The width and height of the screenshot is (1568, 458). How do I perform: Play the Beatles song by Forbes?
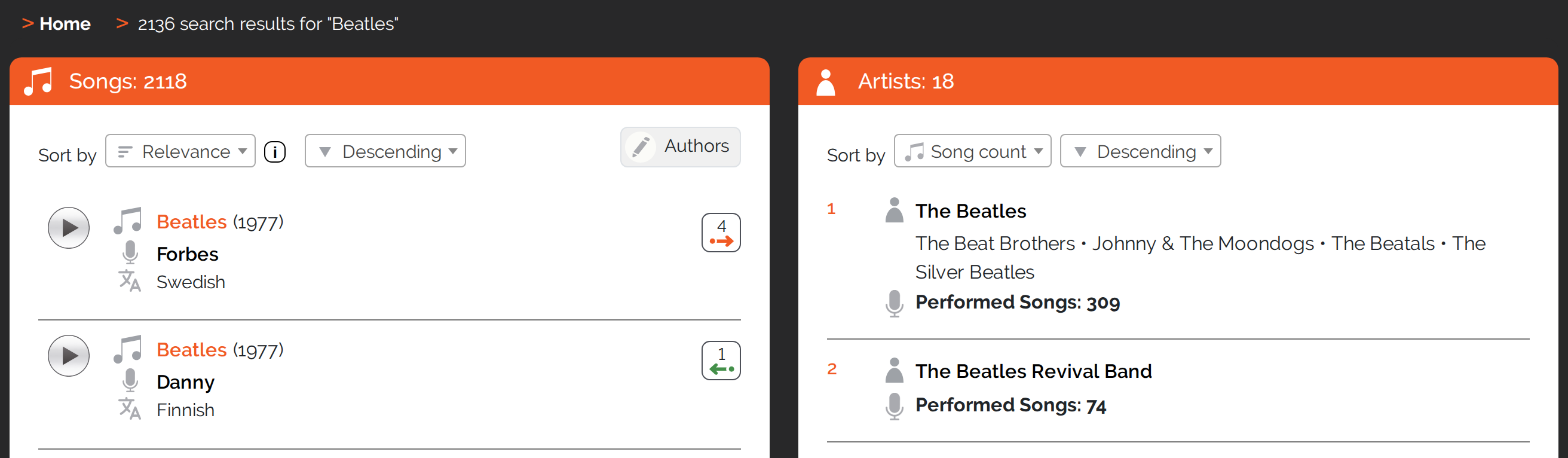(x=69, y=228)
